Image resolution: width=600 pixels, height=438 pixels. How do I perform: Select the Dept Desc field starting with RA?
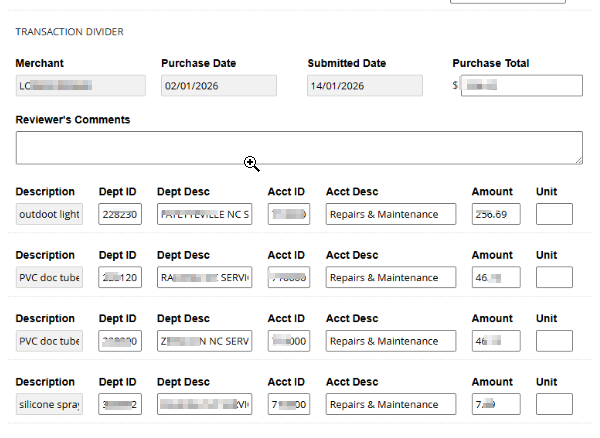(205, 277)
